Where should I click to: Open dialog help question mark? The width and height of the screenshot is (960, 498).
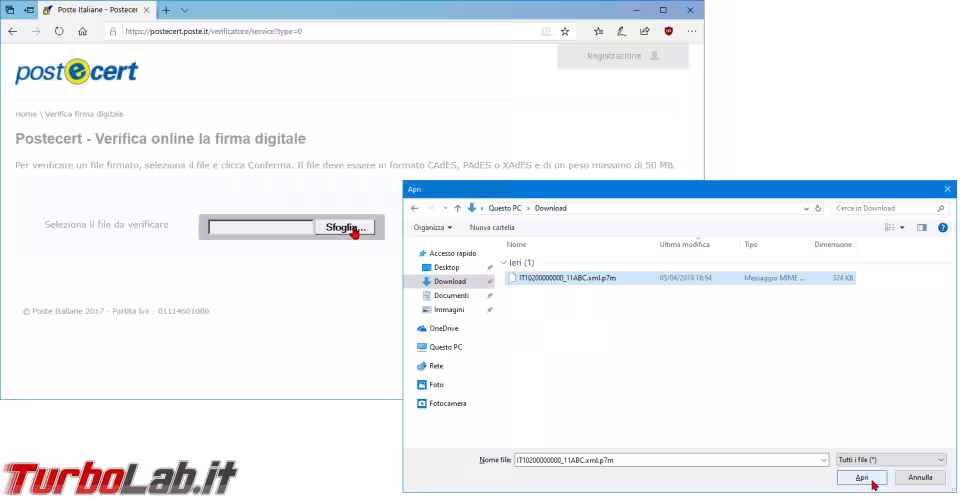(943, 227)
